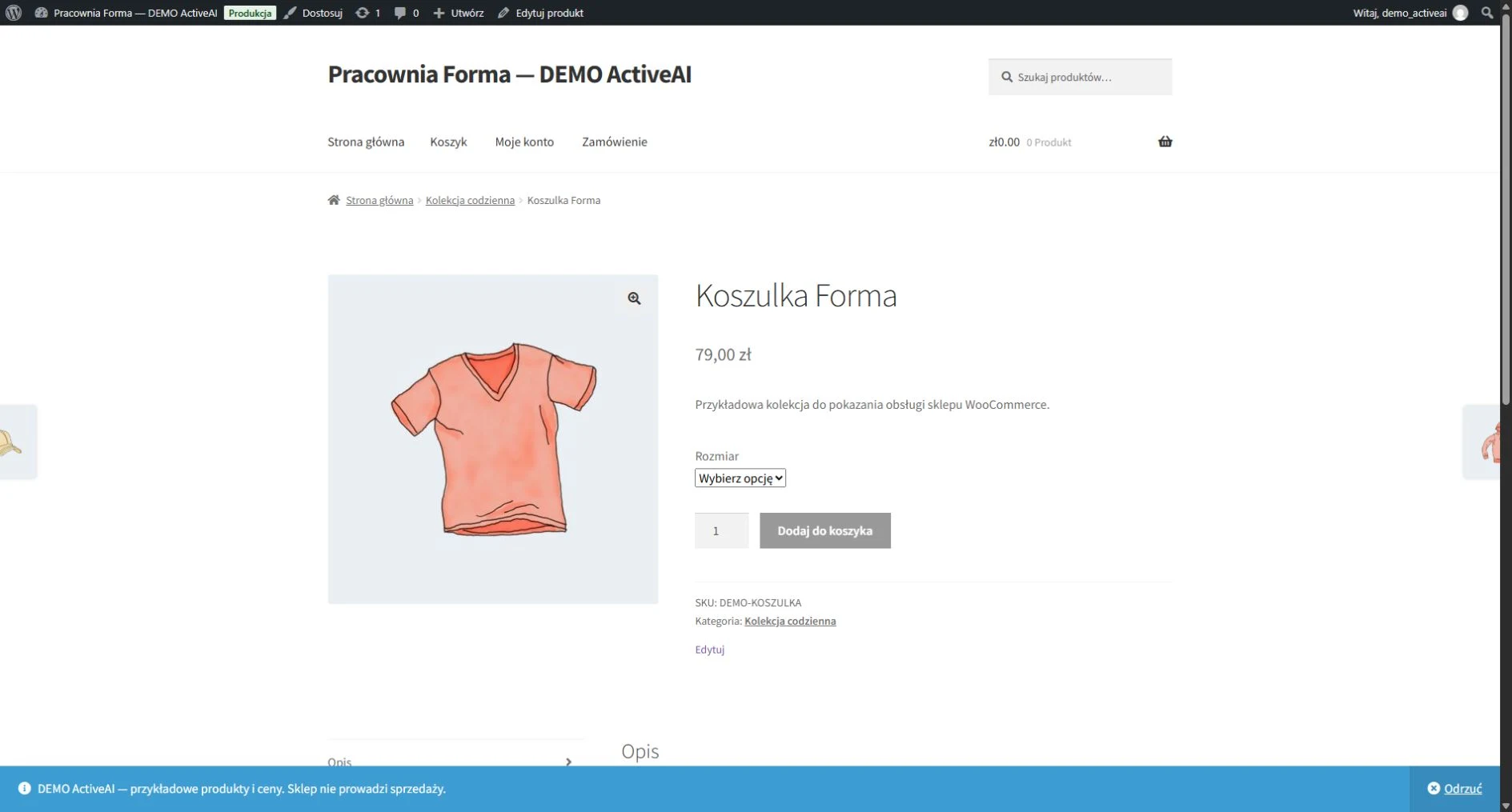
Task: Open the Kolekcja codzienna category link
Action: point(790,621)
